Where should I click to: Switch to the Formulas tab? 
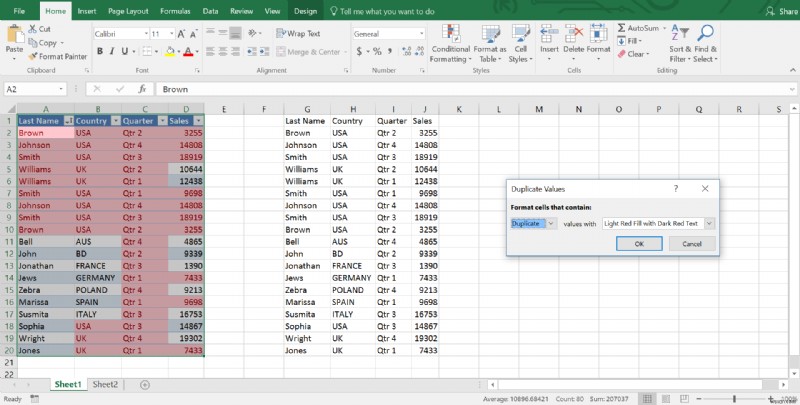[175, 11]
